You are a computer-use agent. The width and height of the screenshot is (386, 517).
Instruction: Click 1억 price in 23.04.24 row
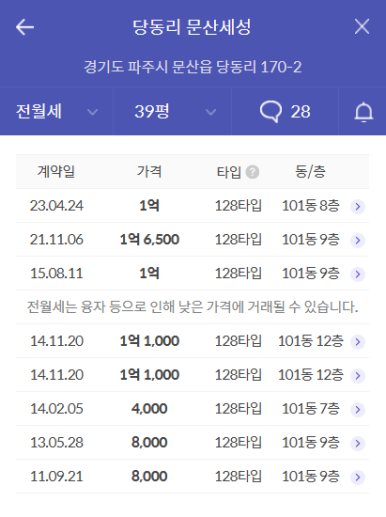click(x=149, y=206)
